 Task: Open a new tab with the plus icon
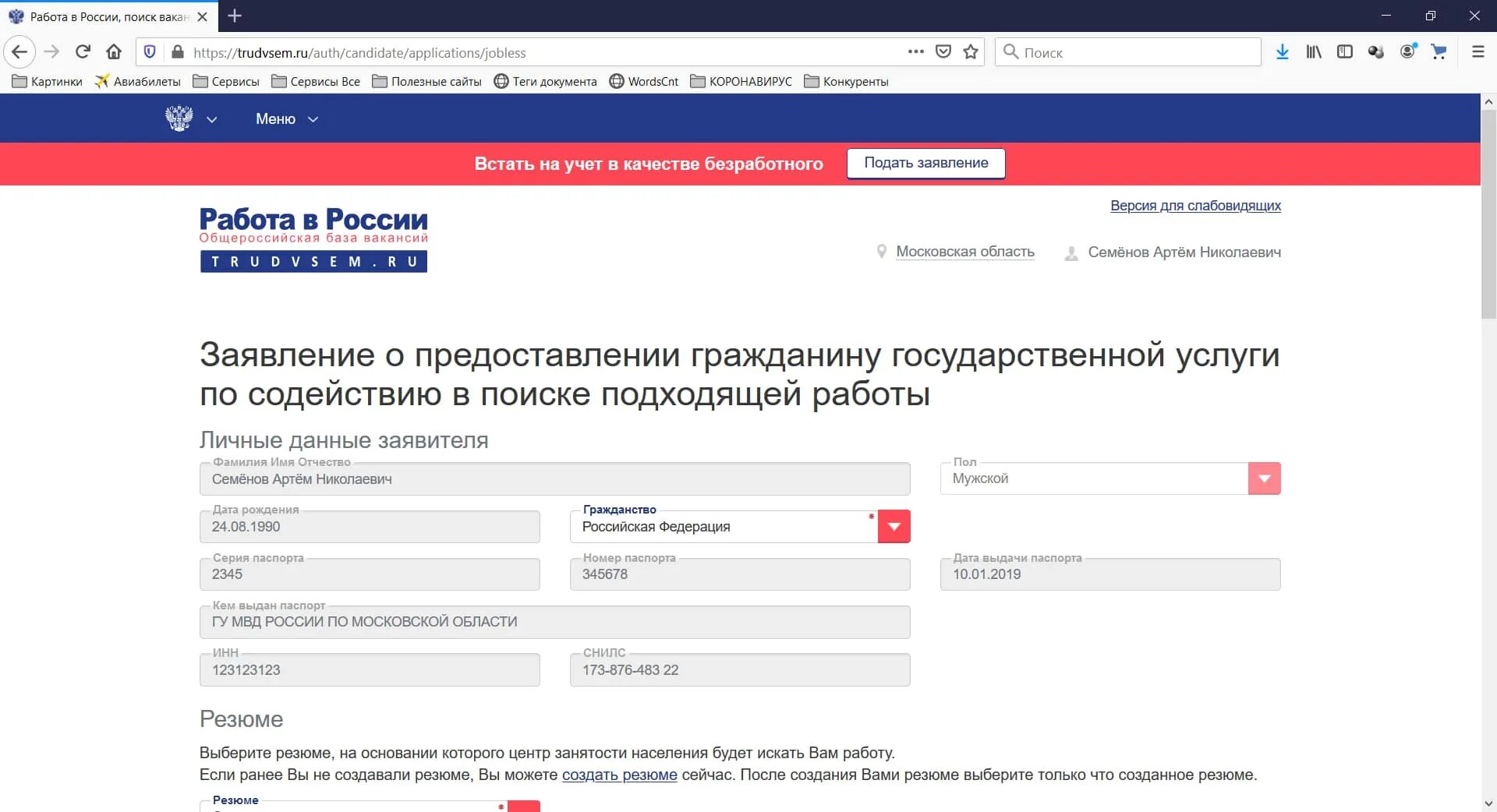235,16
